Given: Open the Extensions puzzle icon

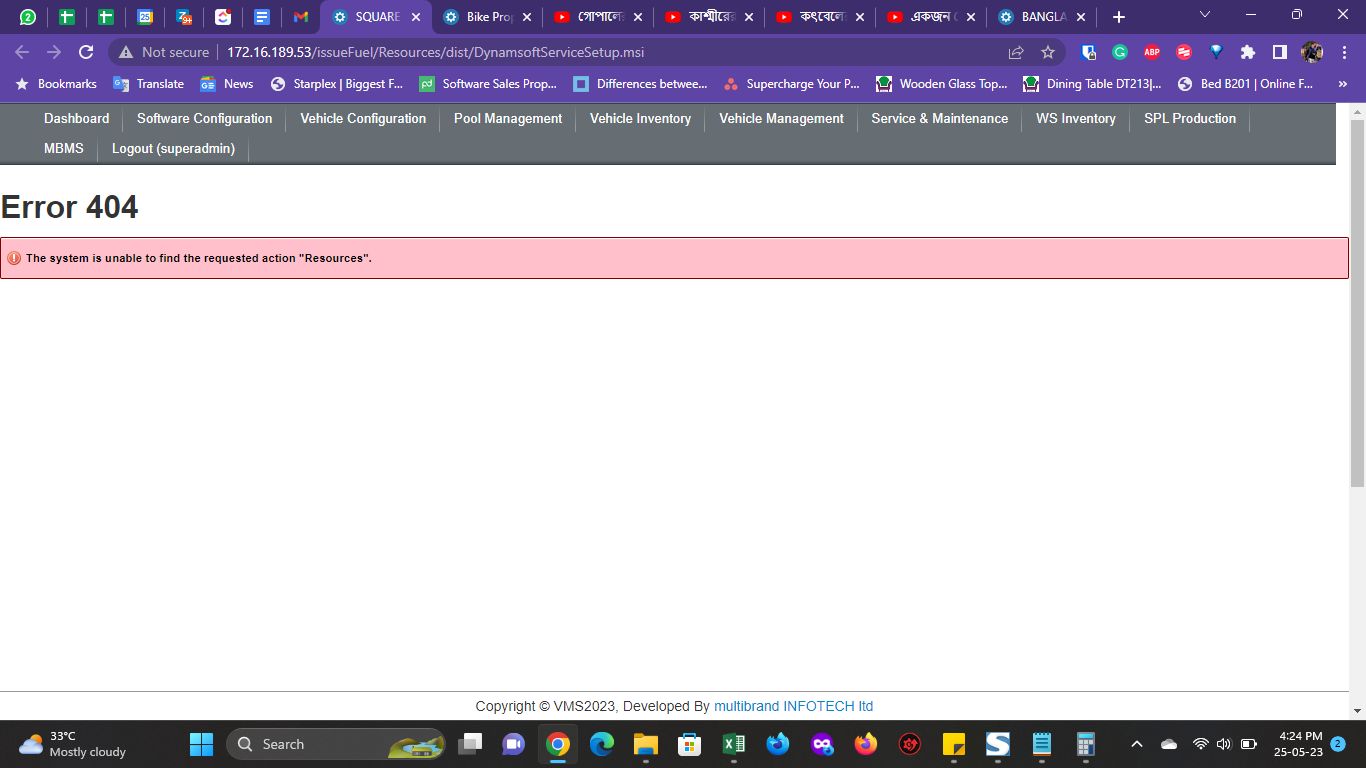Looking at the screenshot, I should pyautogui.click(x=1248, y=52).
